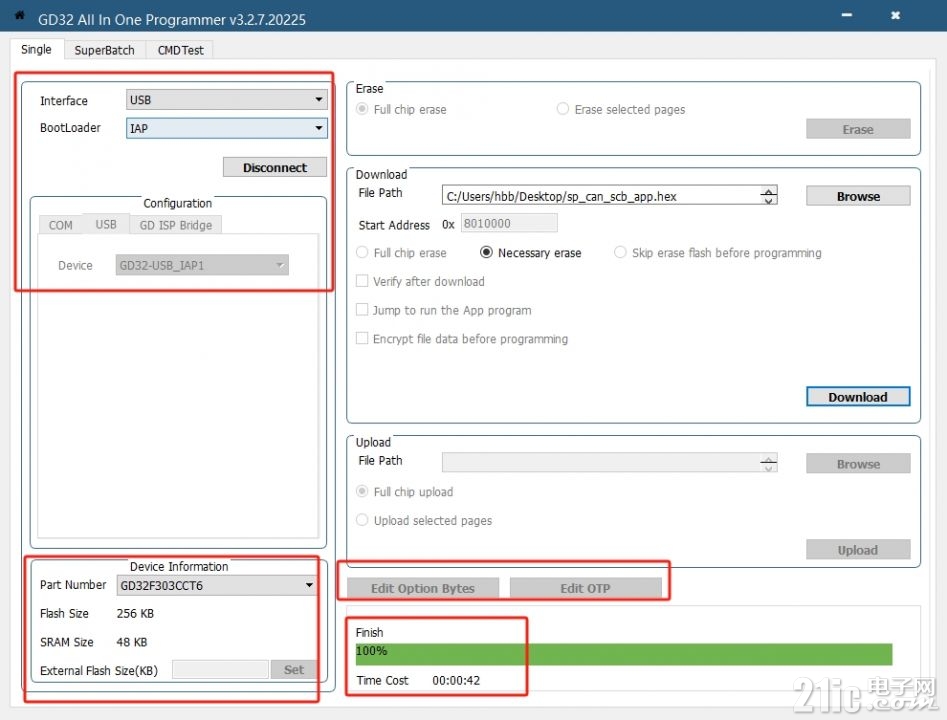947x720 pixels.
Task: Open the SuperBatch tab
Action: tap(104, 50)
